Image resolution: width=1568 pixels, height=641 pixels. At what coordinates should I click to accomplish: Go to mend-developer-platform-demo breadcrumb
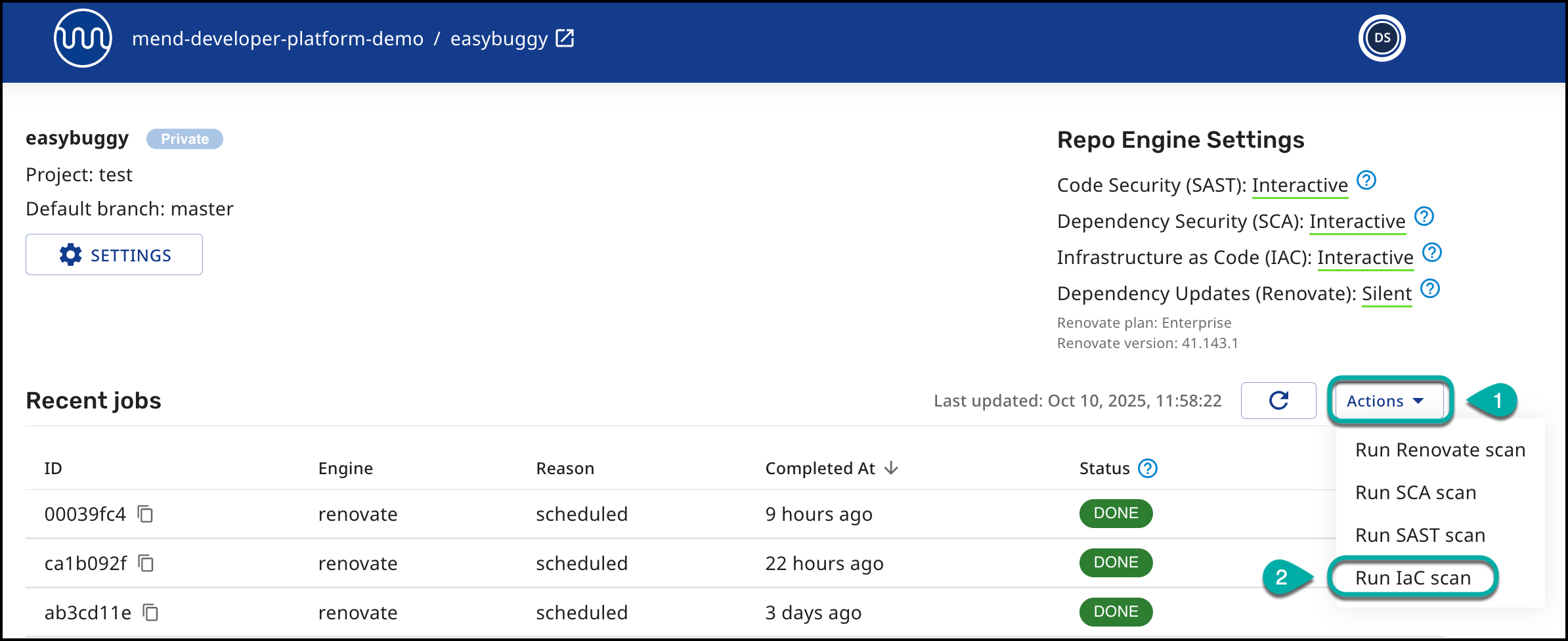(x=278, y=39)
